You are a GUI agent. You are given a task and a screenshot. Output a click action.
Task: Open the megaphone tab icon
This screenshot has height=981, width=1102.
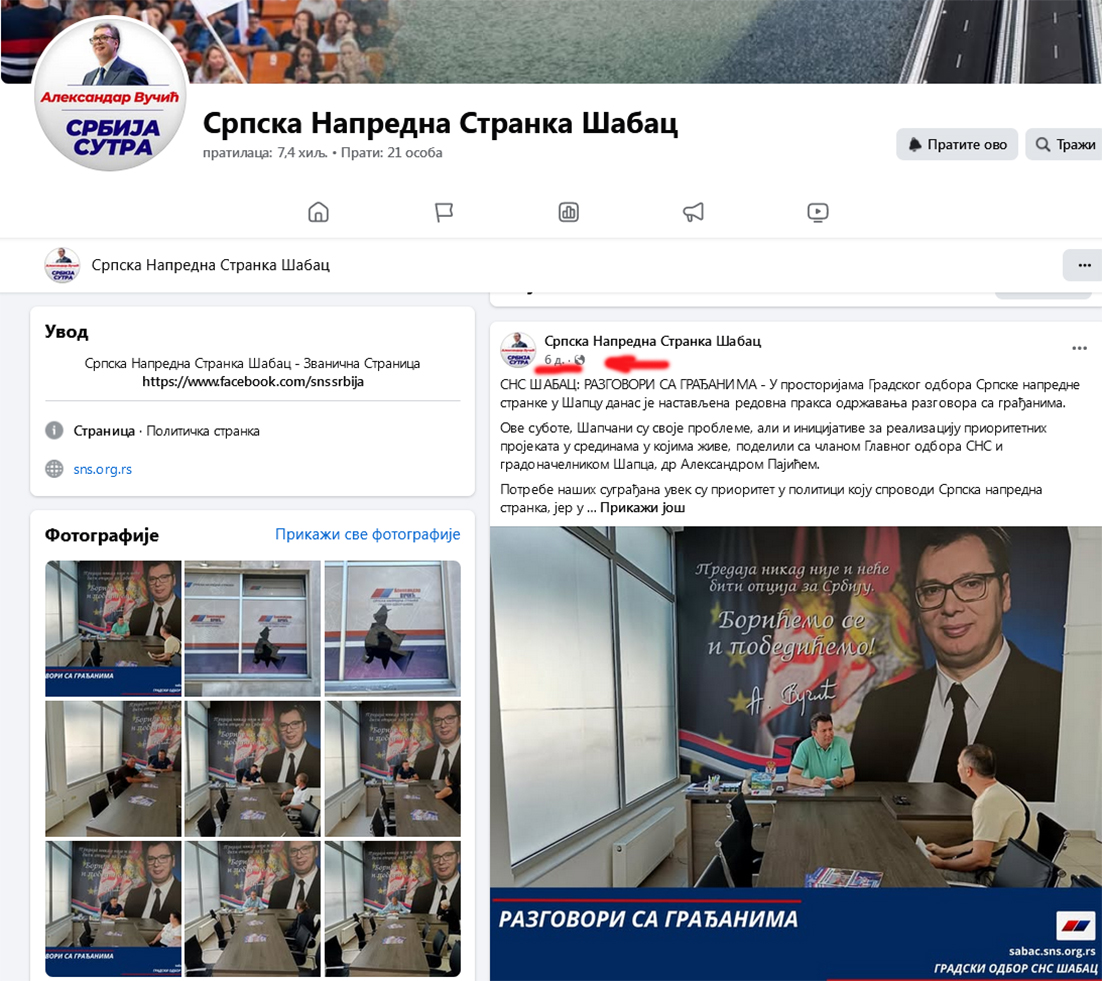point(693,212)
